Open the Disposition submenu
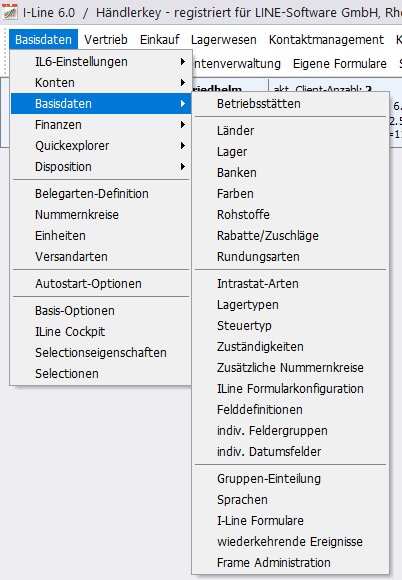402x580 pixels. click(101, 167)
